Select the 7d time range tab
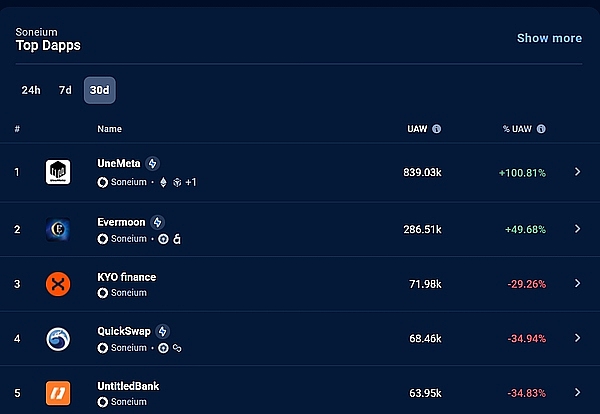 [65, 90]
